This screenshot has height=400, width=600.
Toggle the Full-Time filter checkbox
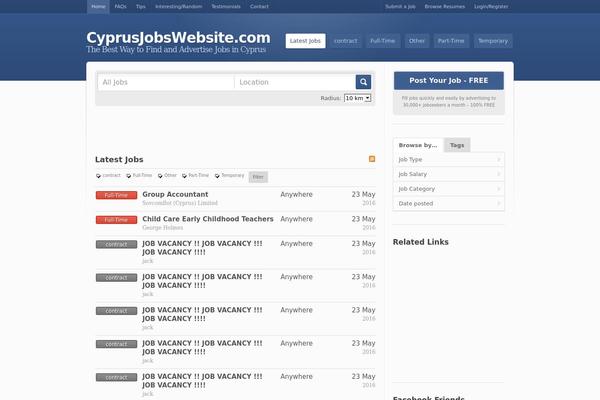click(128, 176)
